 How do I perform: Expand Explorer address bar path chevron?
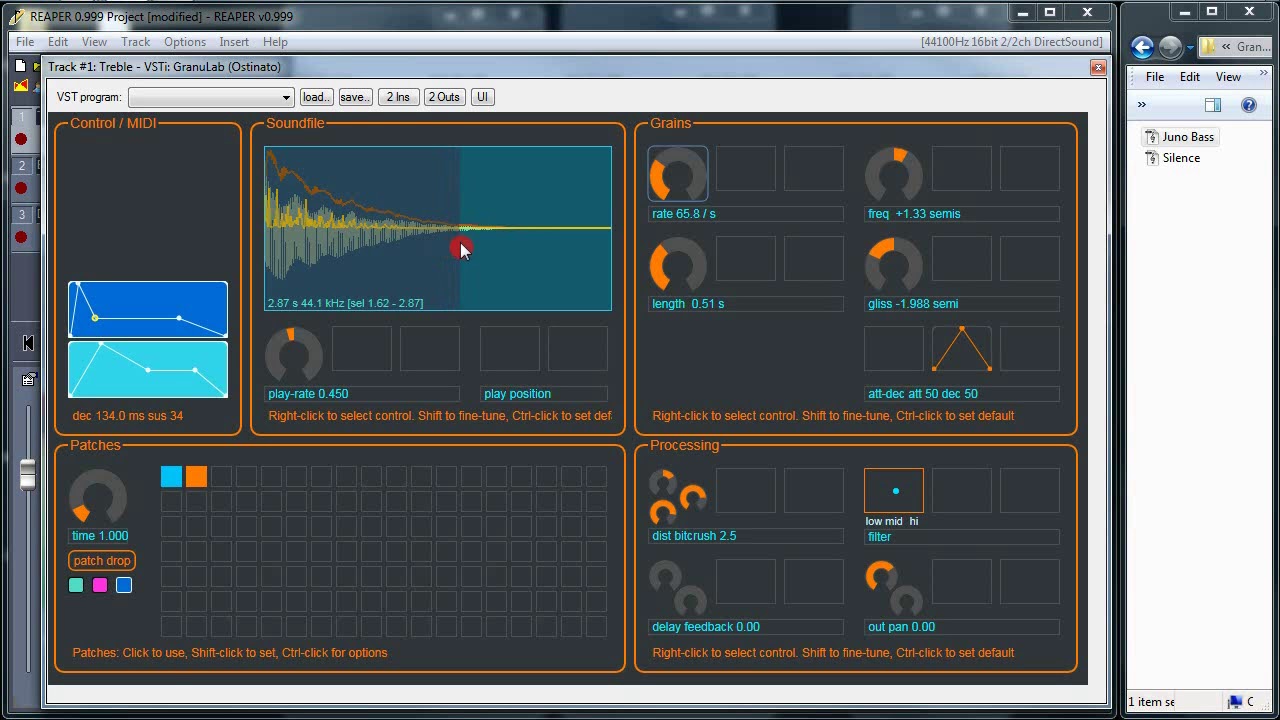click(x=1225, y=47)
